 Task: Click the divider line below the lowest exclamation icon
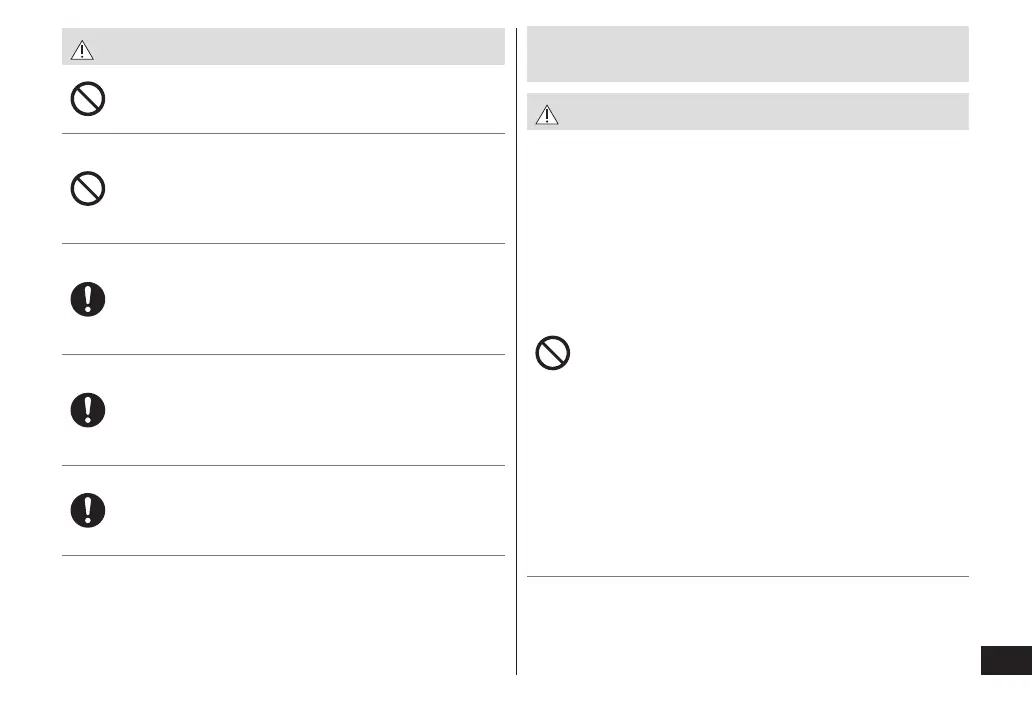tap(283, 556)
